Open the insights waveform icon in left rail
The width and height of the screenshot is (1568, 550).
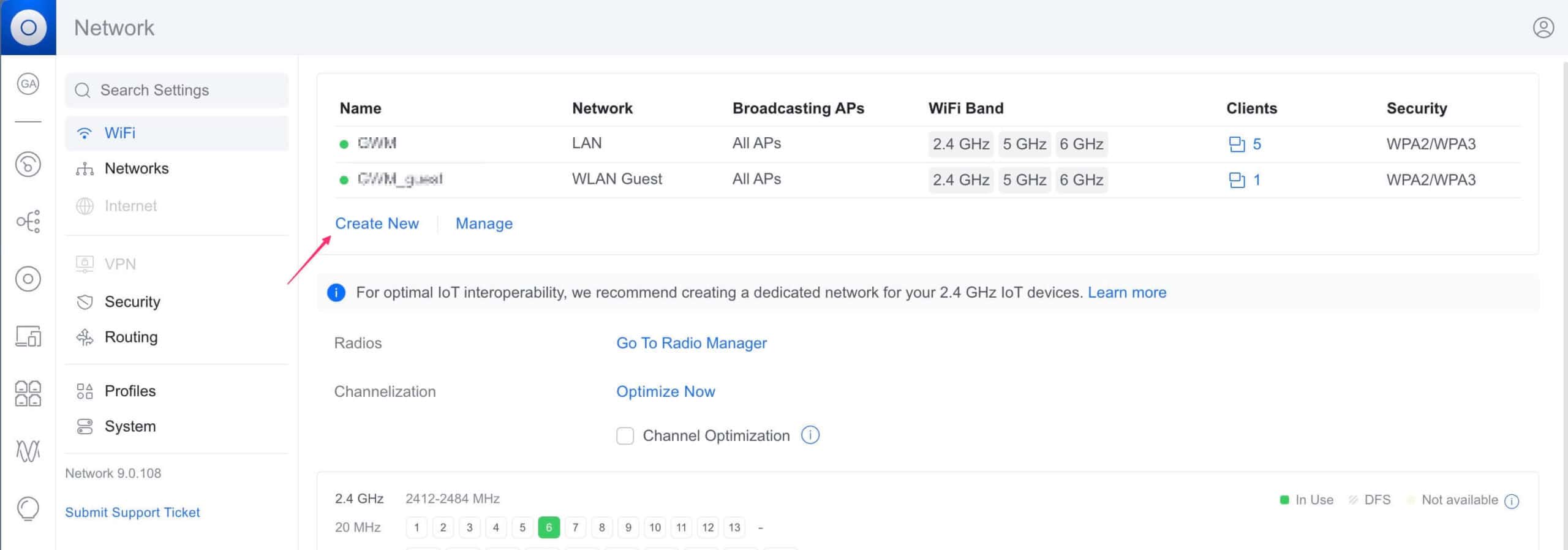coord(28,451)
